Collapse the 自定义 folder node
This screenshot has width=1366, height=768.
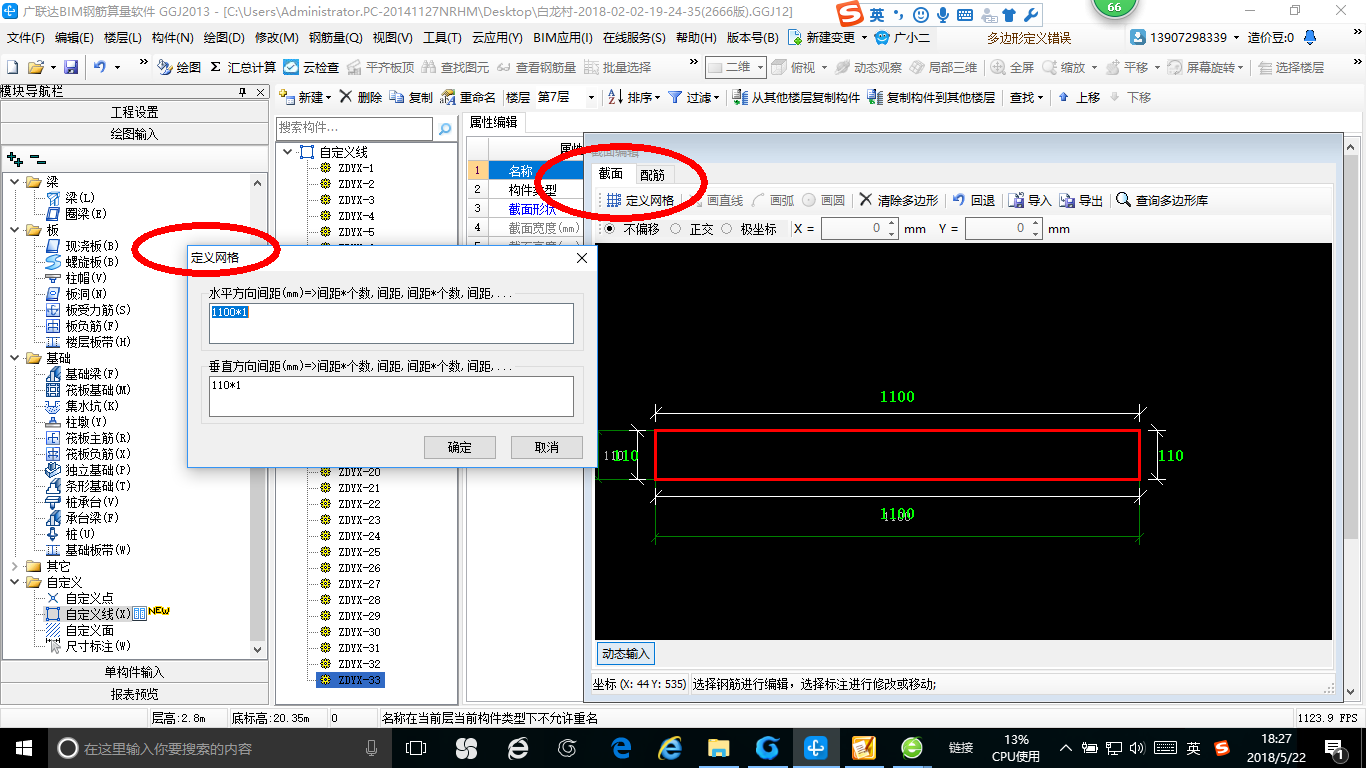[x=14, y=582]
